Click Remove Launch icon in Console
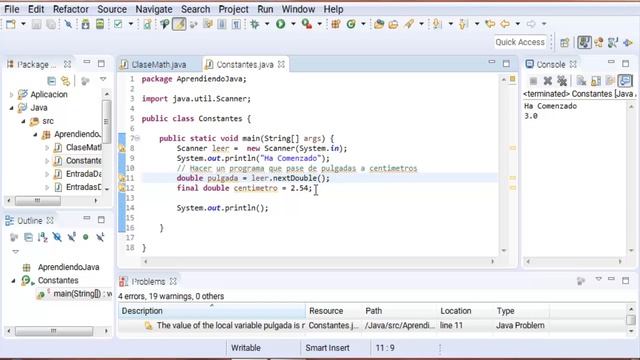Viewport: 640px width, 360px height. pos(548,81)
